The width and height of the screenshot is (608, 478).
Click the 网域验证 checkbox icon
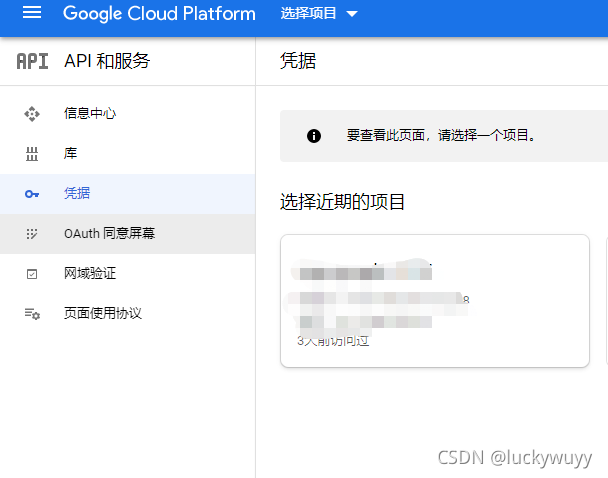tap(32, 274)
